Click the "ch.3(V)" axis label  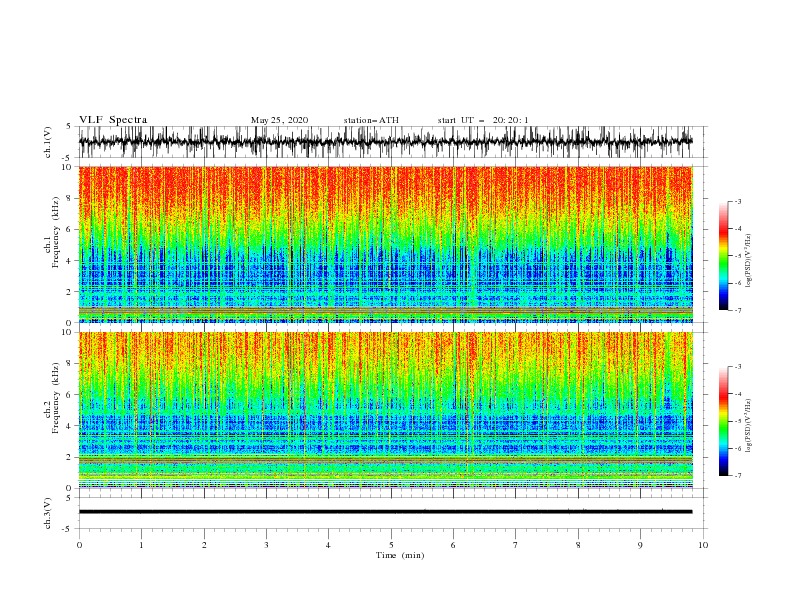[x=48, y=513]
